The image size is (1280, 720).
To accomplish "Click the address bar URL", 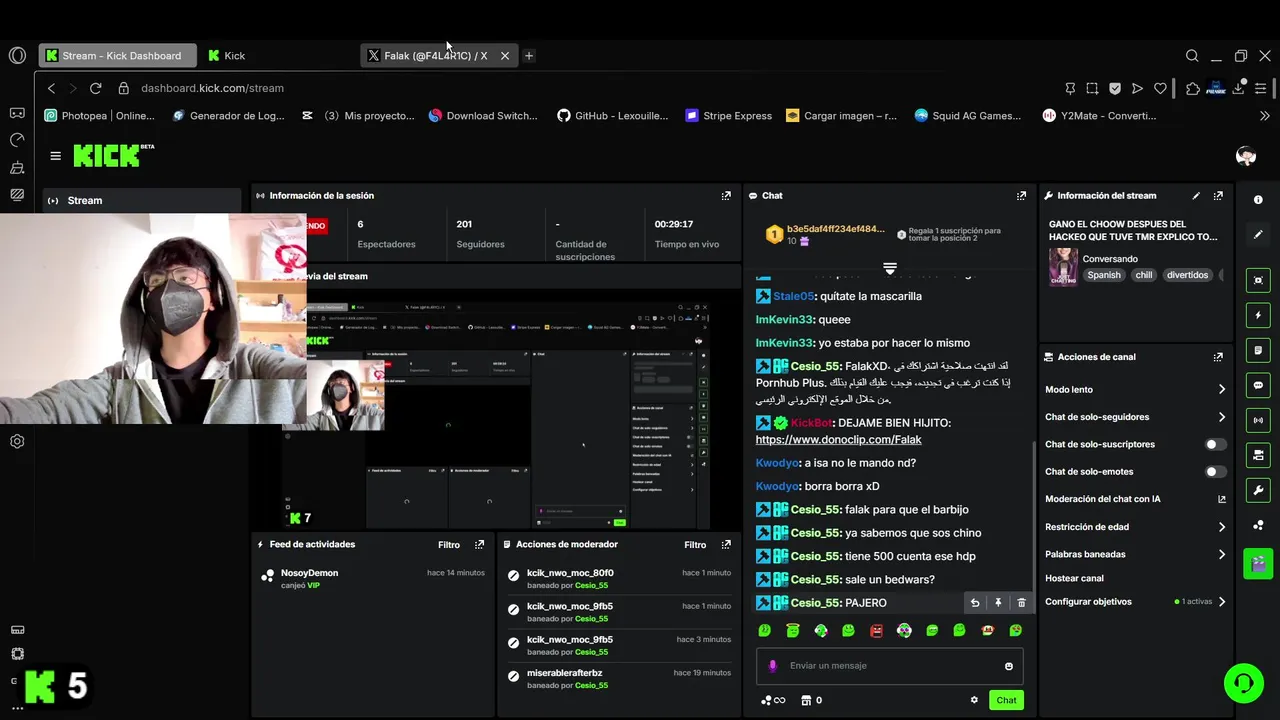I will point(212,88).
